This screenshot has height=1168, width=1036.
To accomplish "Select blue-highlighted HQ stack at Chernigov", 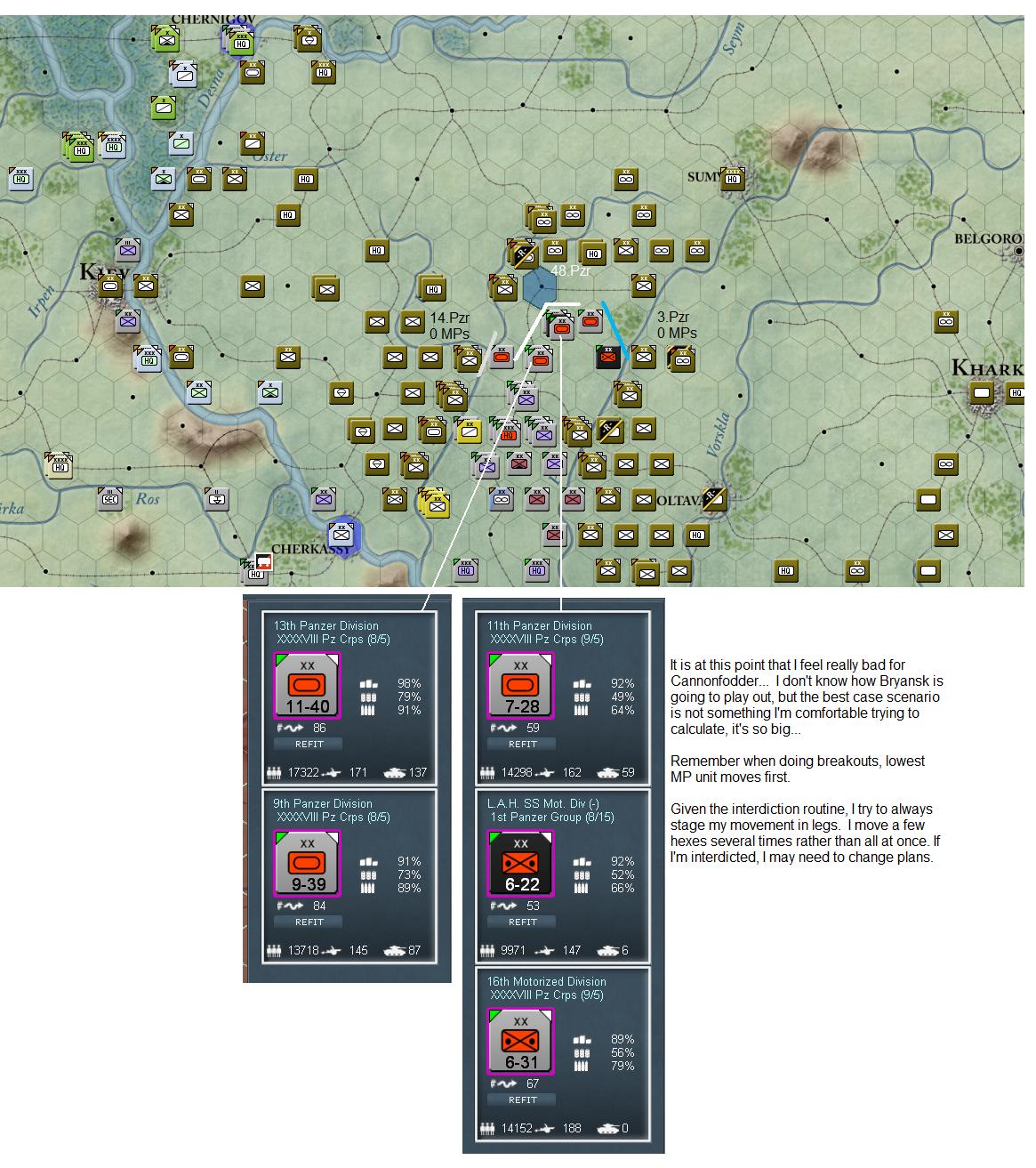I will pyautogui.click(x=240, y=40).
